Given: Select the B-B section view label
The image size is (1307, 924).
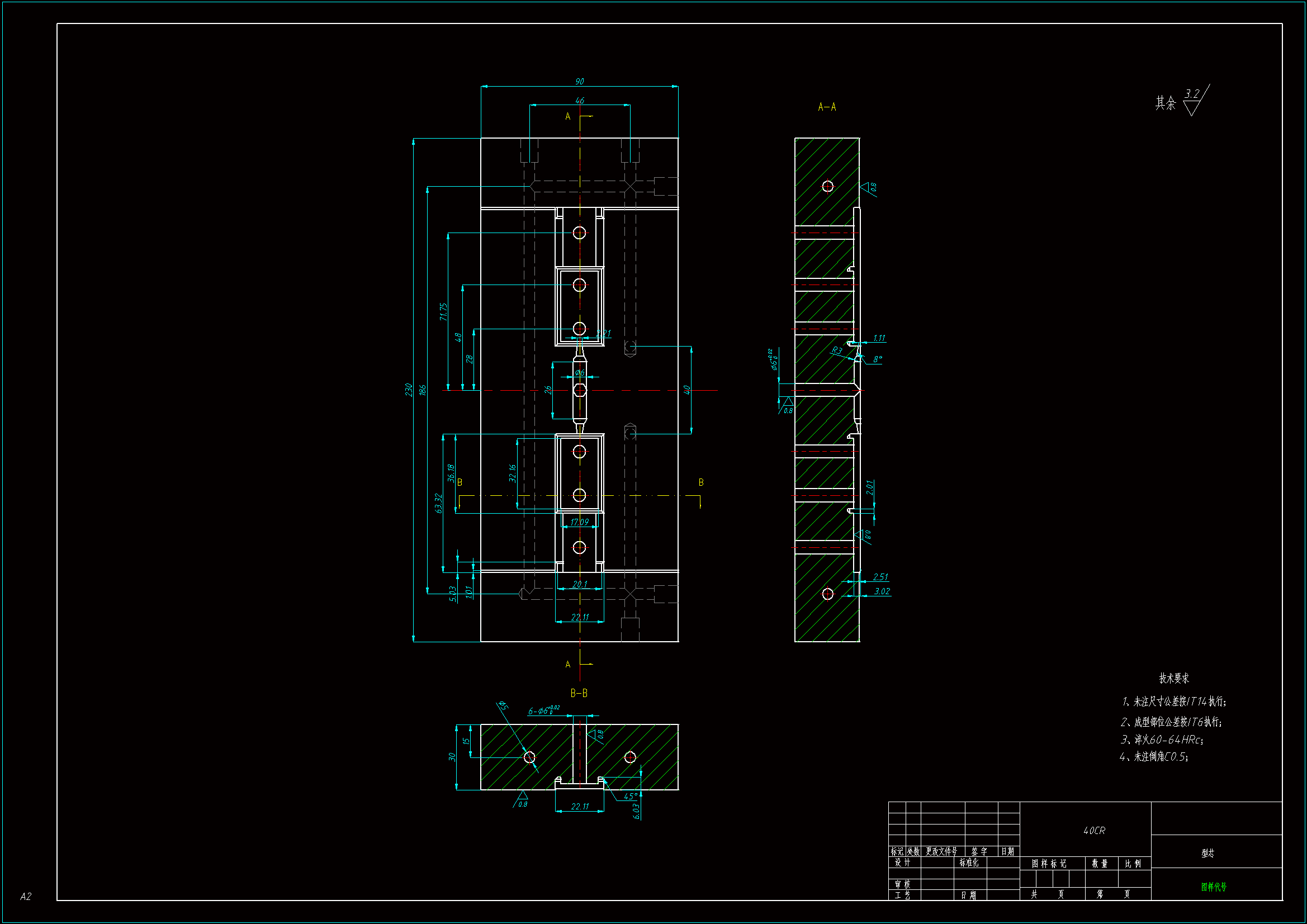Looking at the screenshot, I should (579, 693).
